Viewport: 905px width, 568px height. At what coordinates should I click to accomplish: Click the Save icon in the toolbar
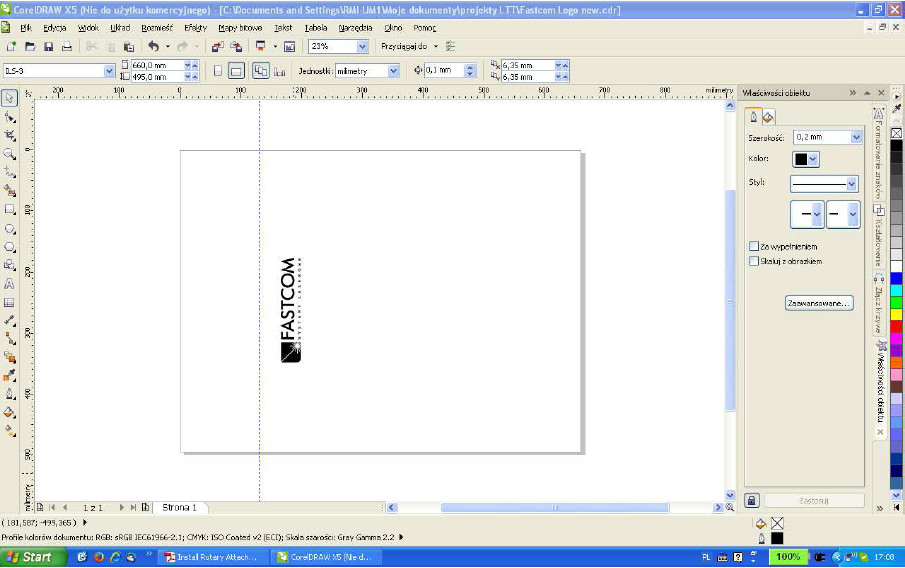pos(47,47)
